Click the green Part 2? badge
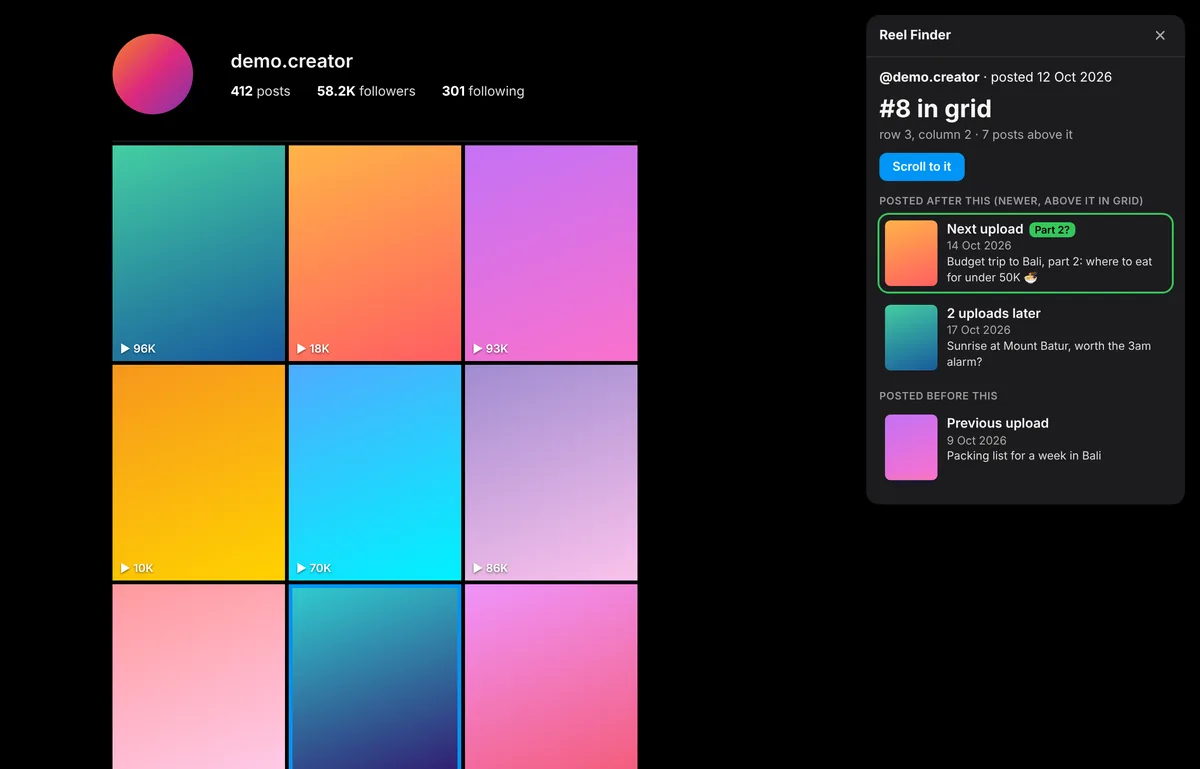1200x769 pixels. coord(1052,230)
